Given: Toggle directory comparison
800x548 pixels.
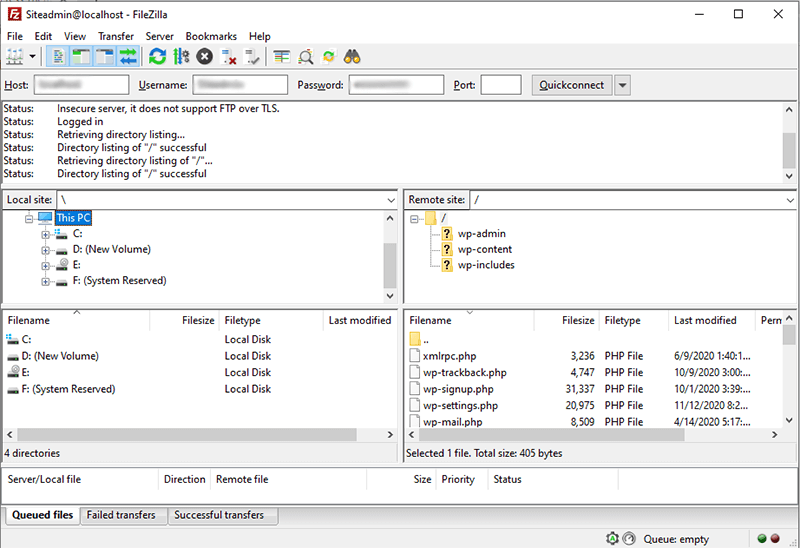Looking at the screenshot, I should tap(305, 57).
